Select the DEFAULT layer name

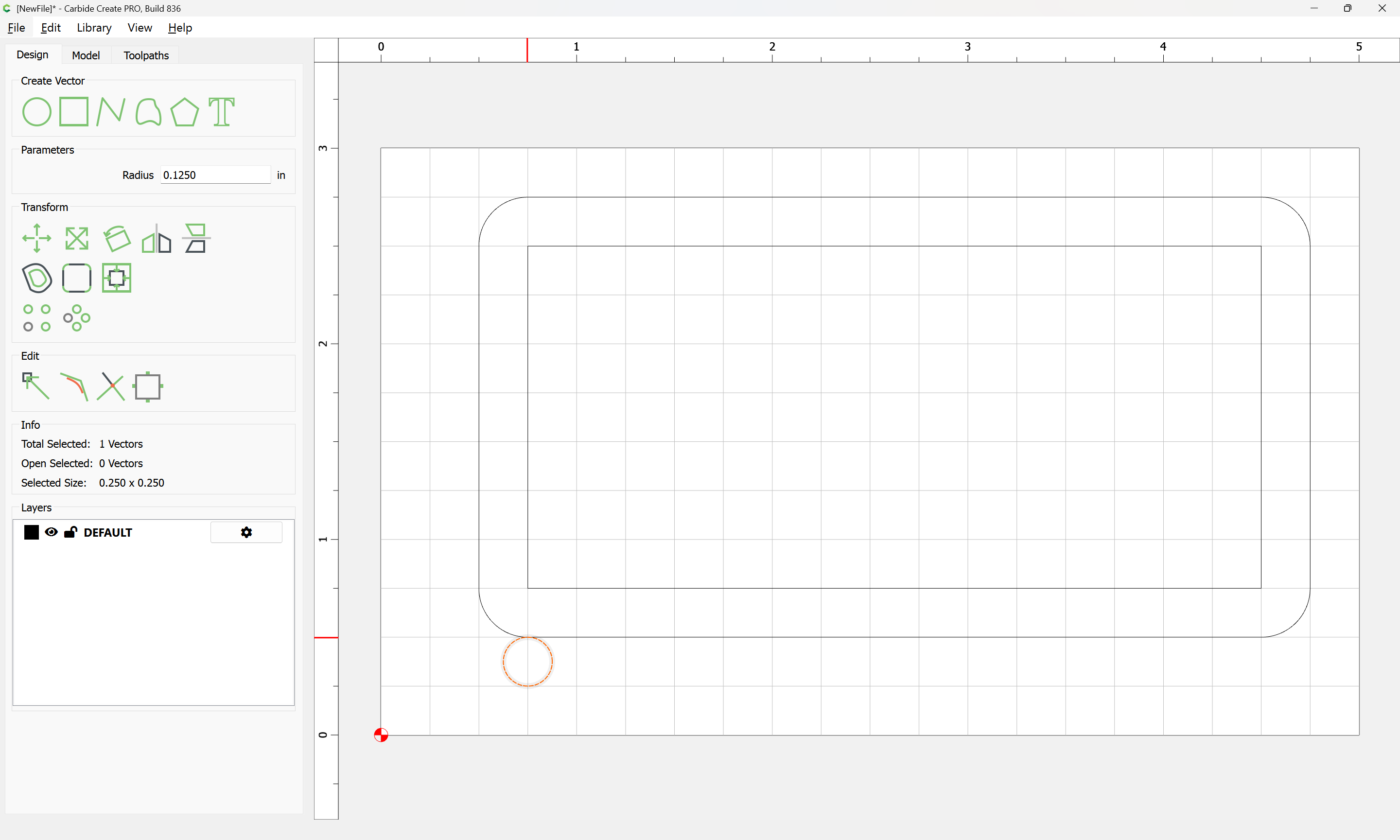107,532
